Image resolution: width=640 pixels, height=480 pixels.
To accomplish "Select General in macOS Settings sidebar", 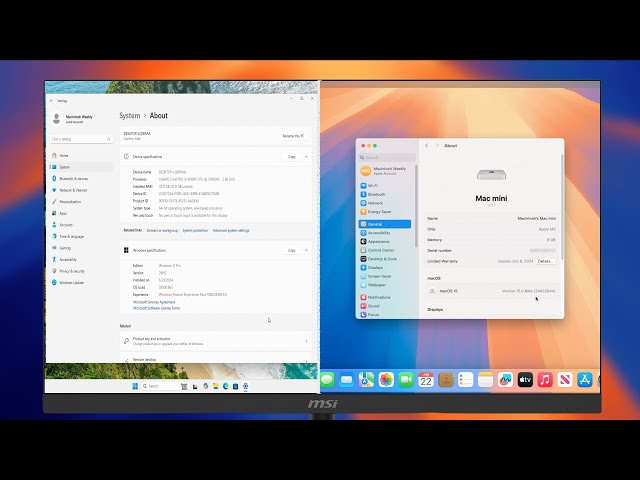I will [x=385, y=224].
